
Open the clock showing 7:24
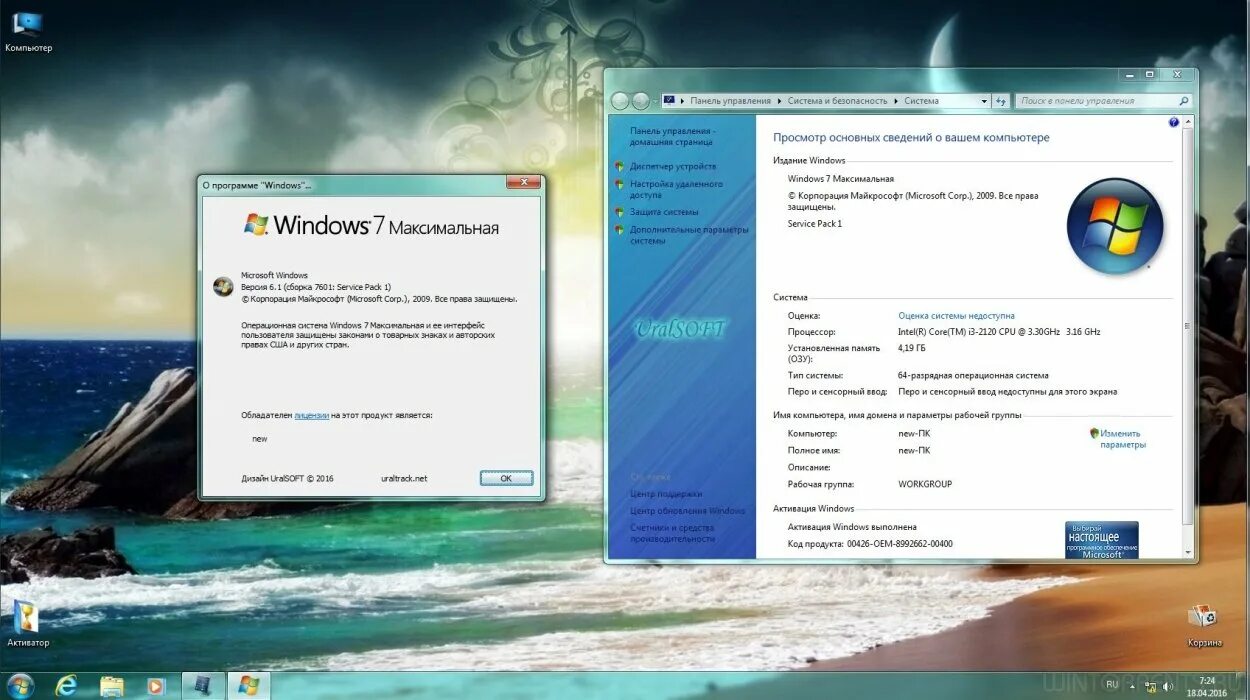tap(1207, 687)
